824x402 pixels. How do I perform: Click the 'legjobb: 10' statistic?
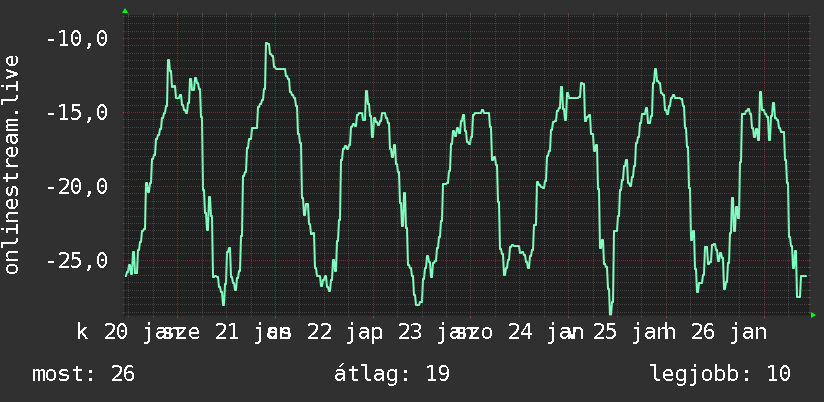720,374
